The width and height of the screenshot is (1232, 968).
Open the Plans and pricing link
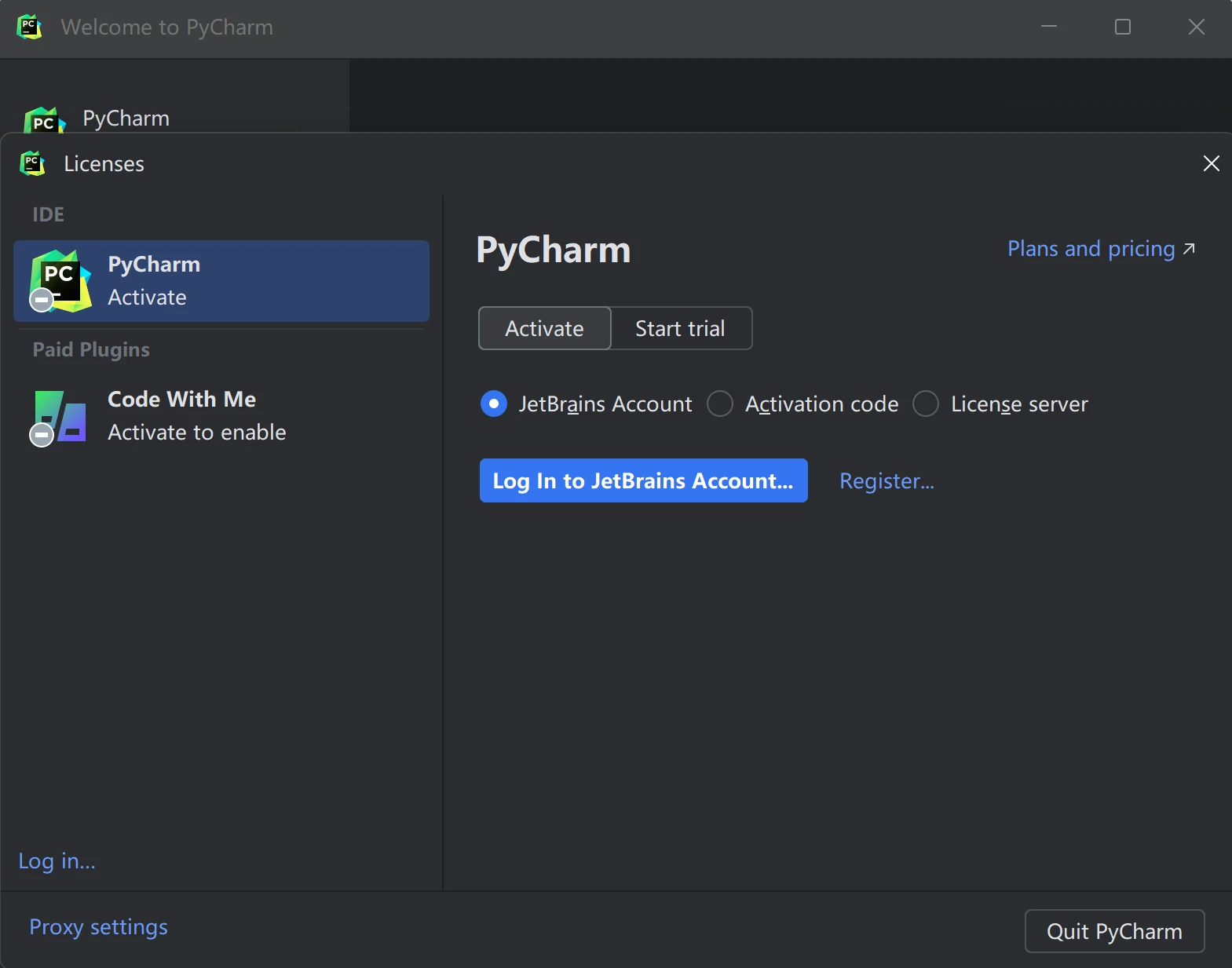pyautogui.click(x=1101, y=249)
